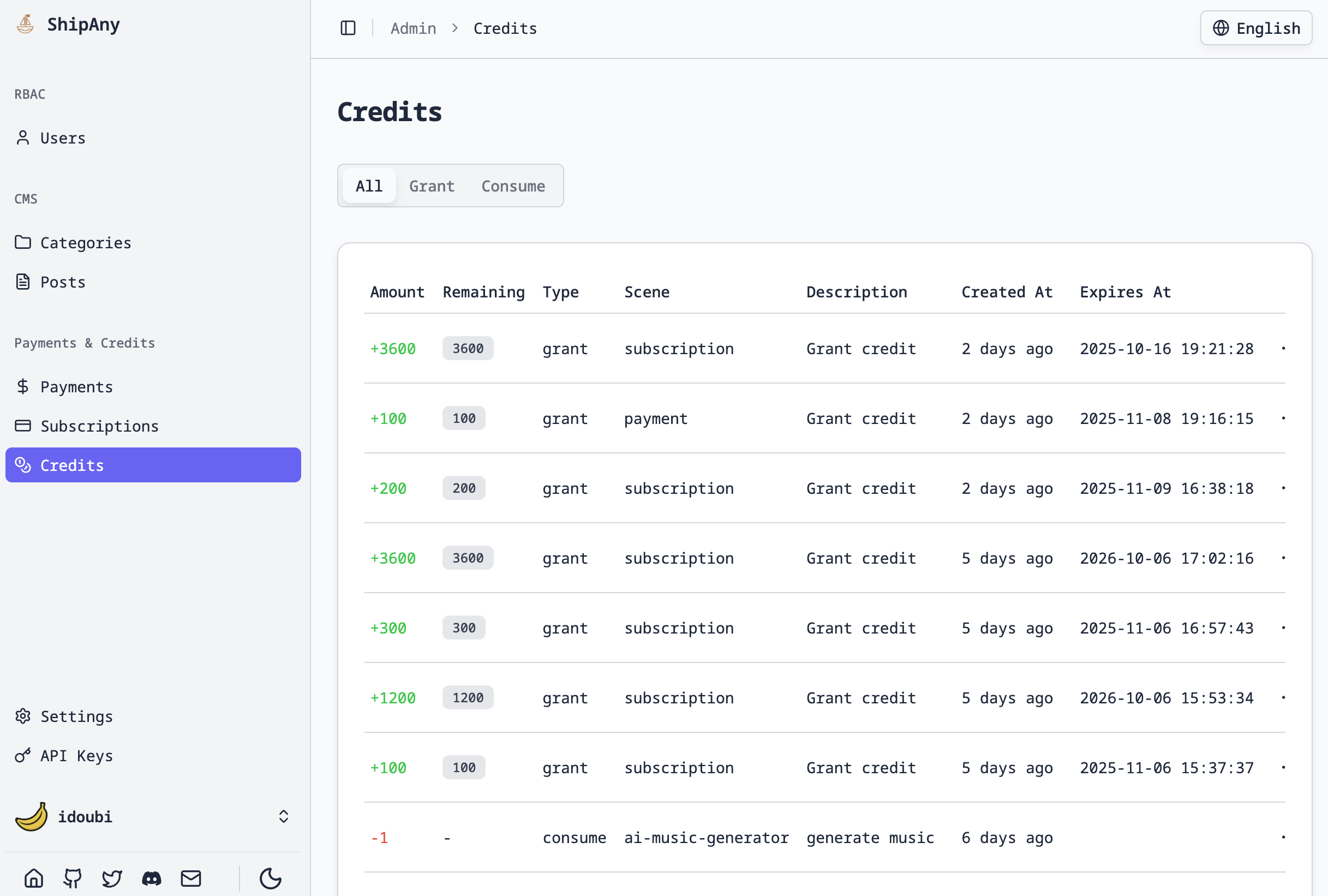Click the home icon in the footer
The height and width of the screenshot is (896, 1328).
[34, 879]
